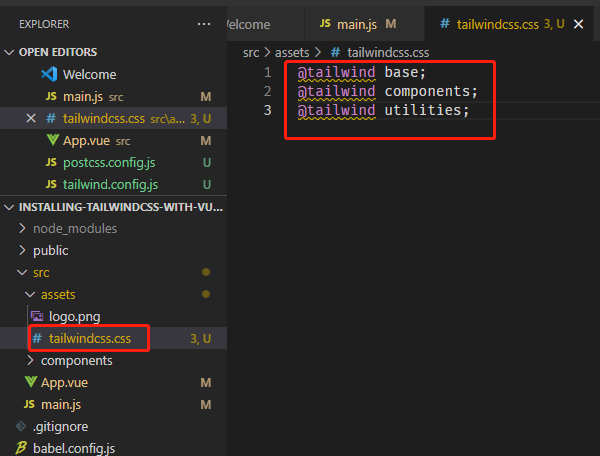Click the M status badge of App.vue in Open Editors
Image resolution: width=600 pixels, height=456 pixels.
point(206,140)
